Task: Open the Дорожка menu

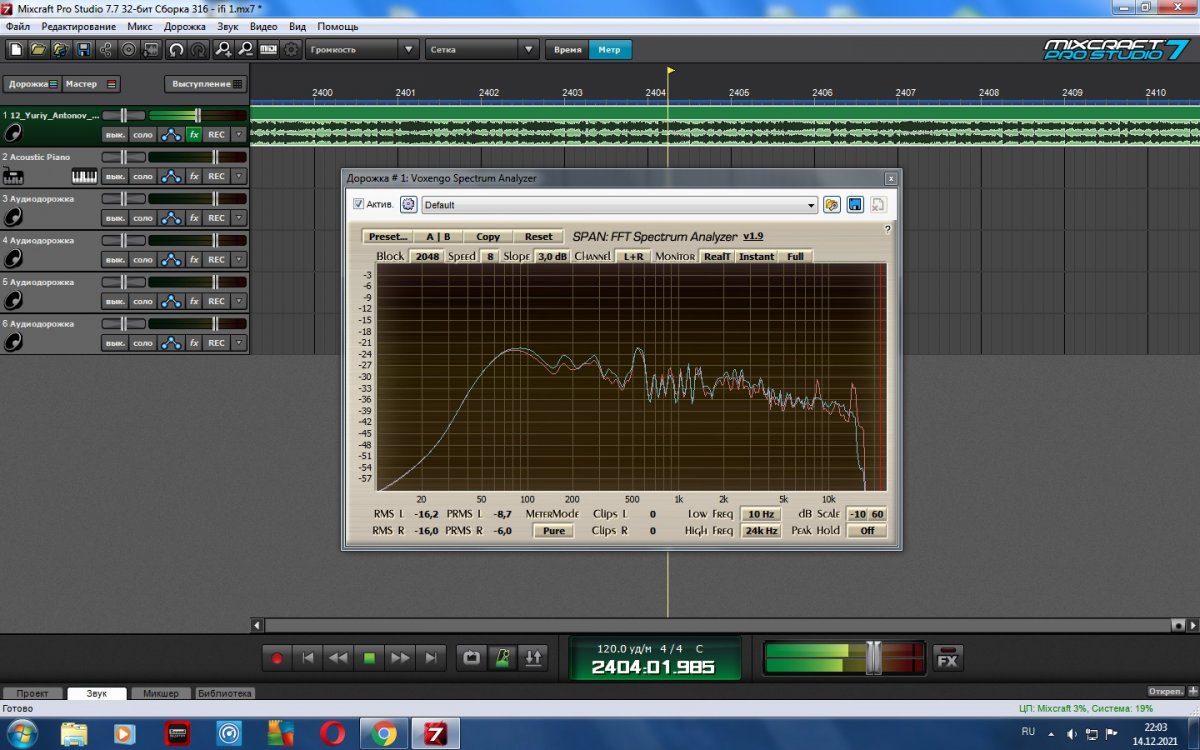Action: tap(185, 26)
